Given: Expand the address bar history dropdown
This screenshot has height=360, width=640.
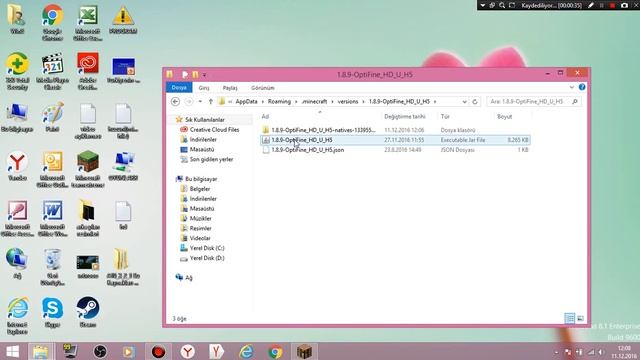Looking at the screenshot, I should pos(464,102).
